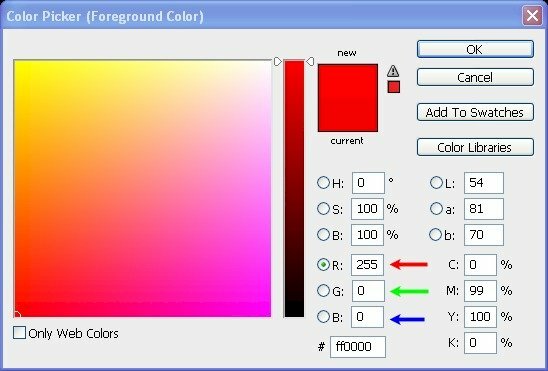The height and width of the screenshot is (371, 548).
Task: Click the L field showing 54
Action: coord(484,183)
